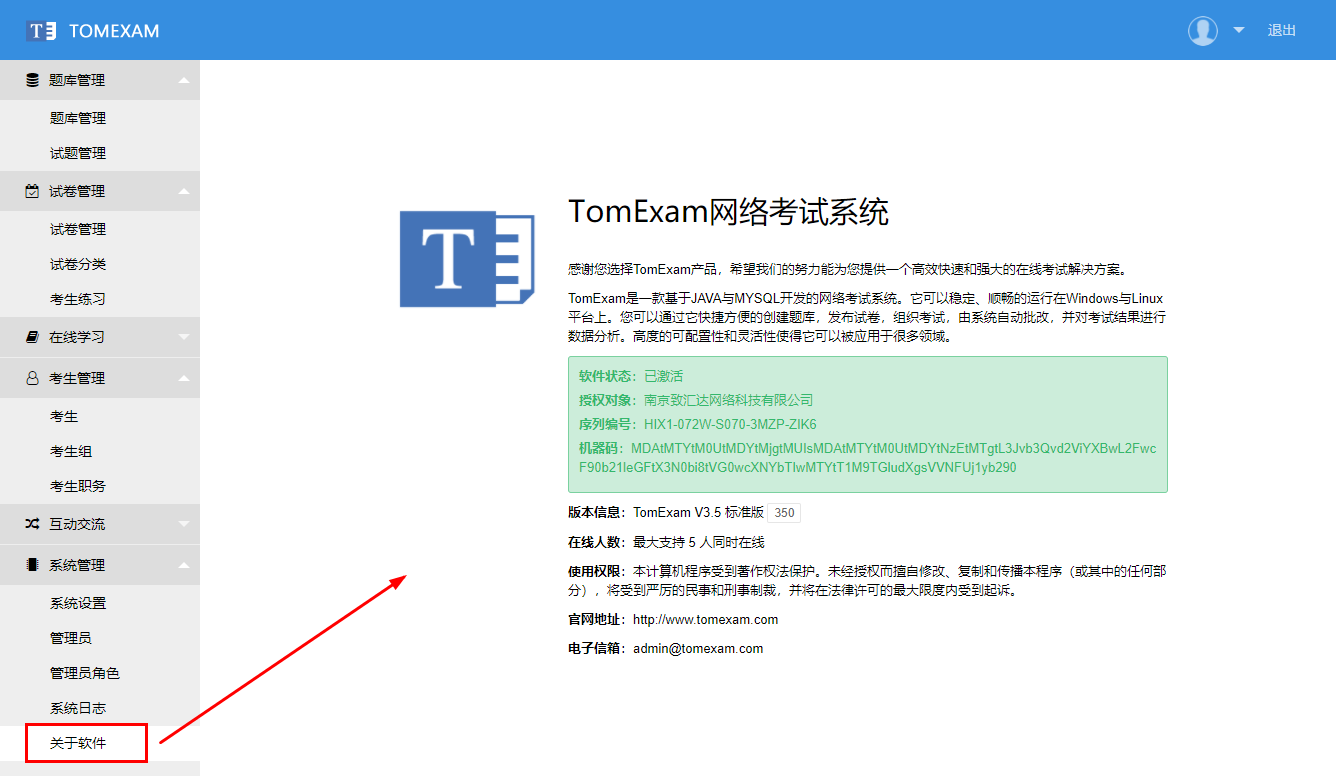Expand the 在线学习 section arrow

coord(183,337)
